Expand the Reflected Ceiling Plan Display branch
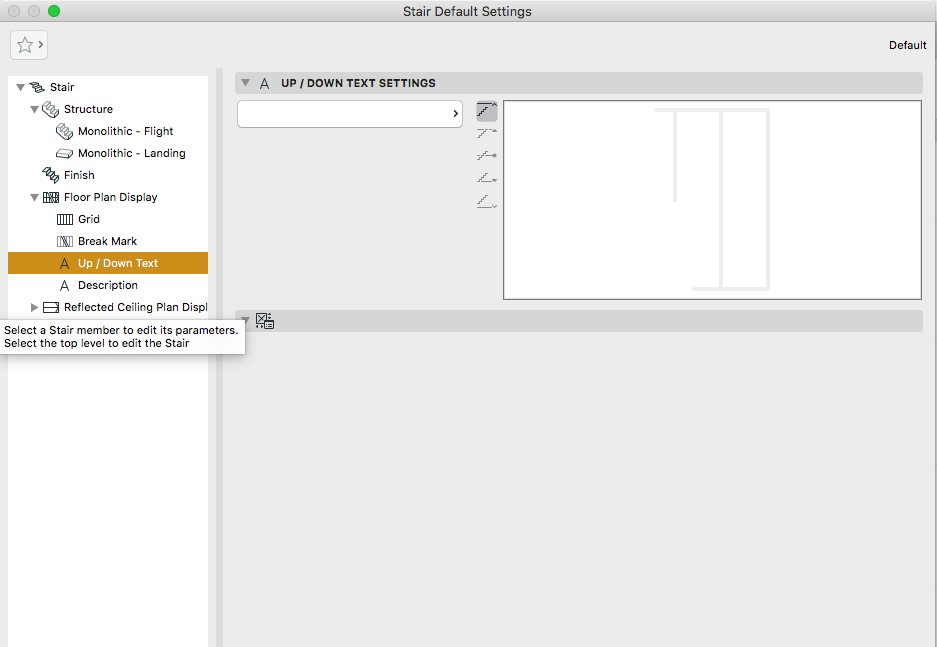The height and width of the screenshot is (647, 937). tap(35, 307)
